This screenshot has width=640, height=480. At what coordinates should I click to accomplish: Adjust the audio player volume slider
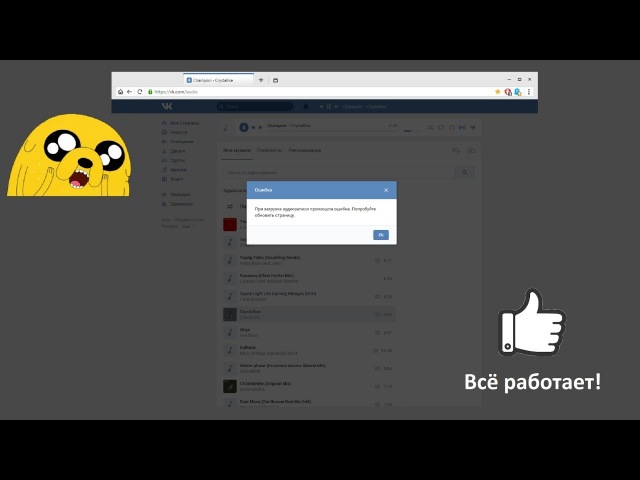coord(411,131)
